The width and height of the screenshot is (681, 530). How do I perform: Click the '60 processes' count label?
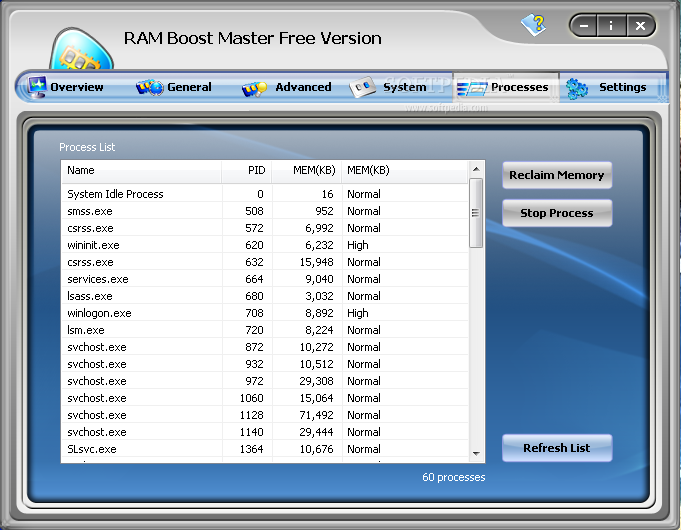(x=453, y=477)
